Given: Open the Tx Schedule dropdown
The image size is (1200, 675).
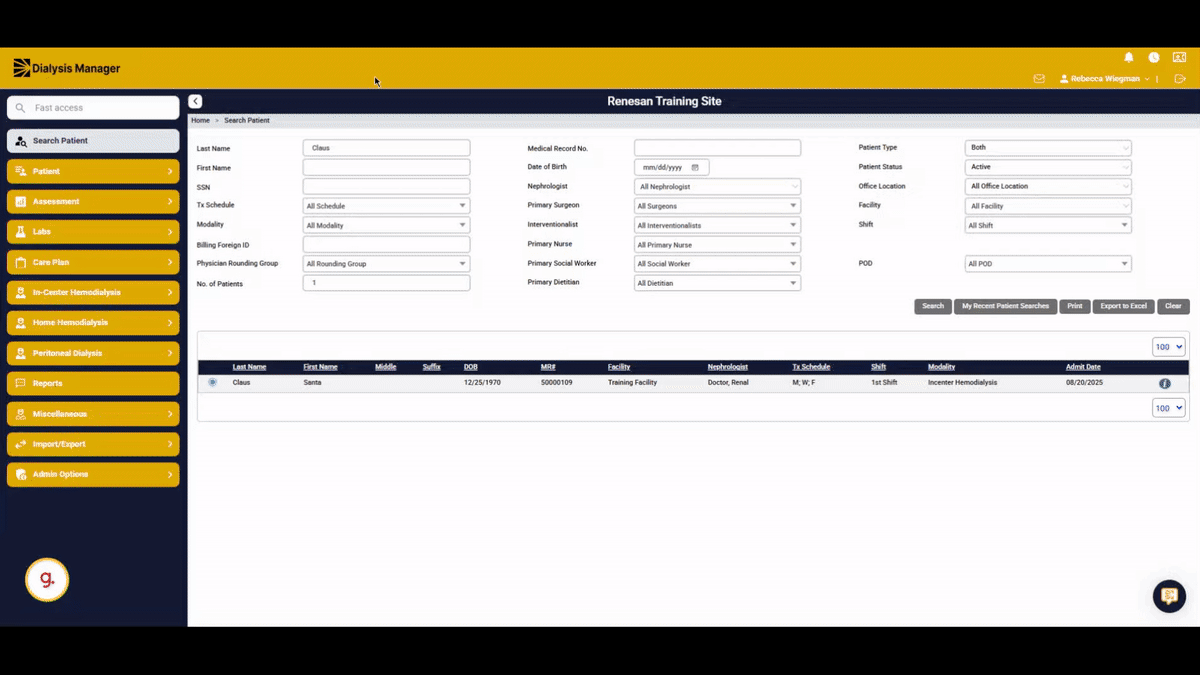Looking at the screenshot, I should (x=386, y=206).
